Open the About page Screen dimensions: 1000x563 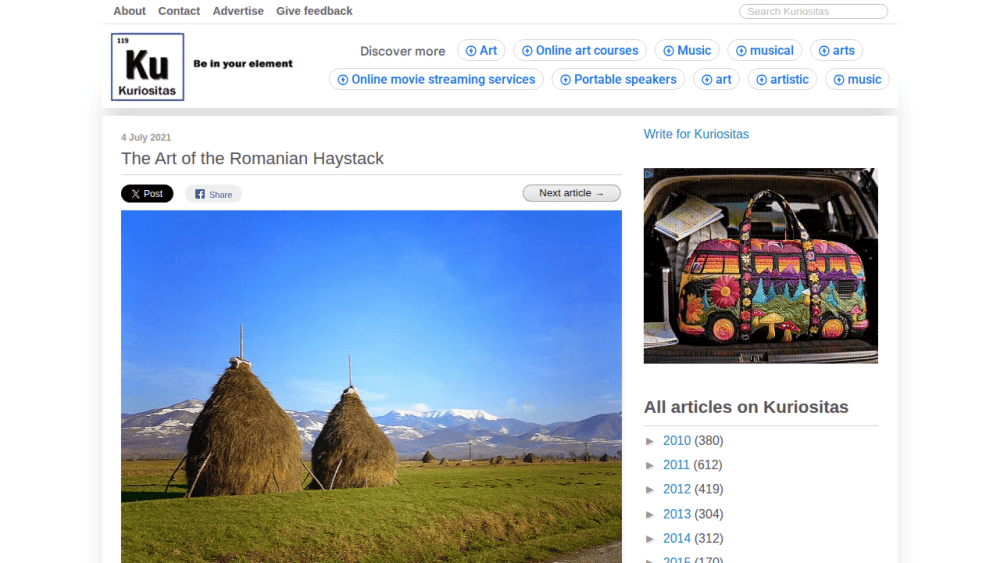point(129,11)
